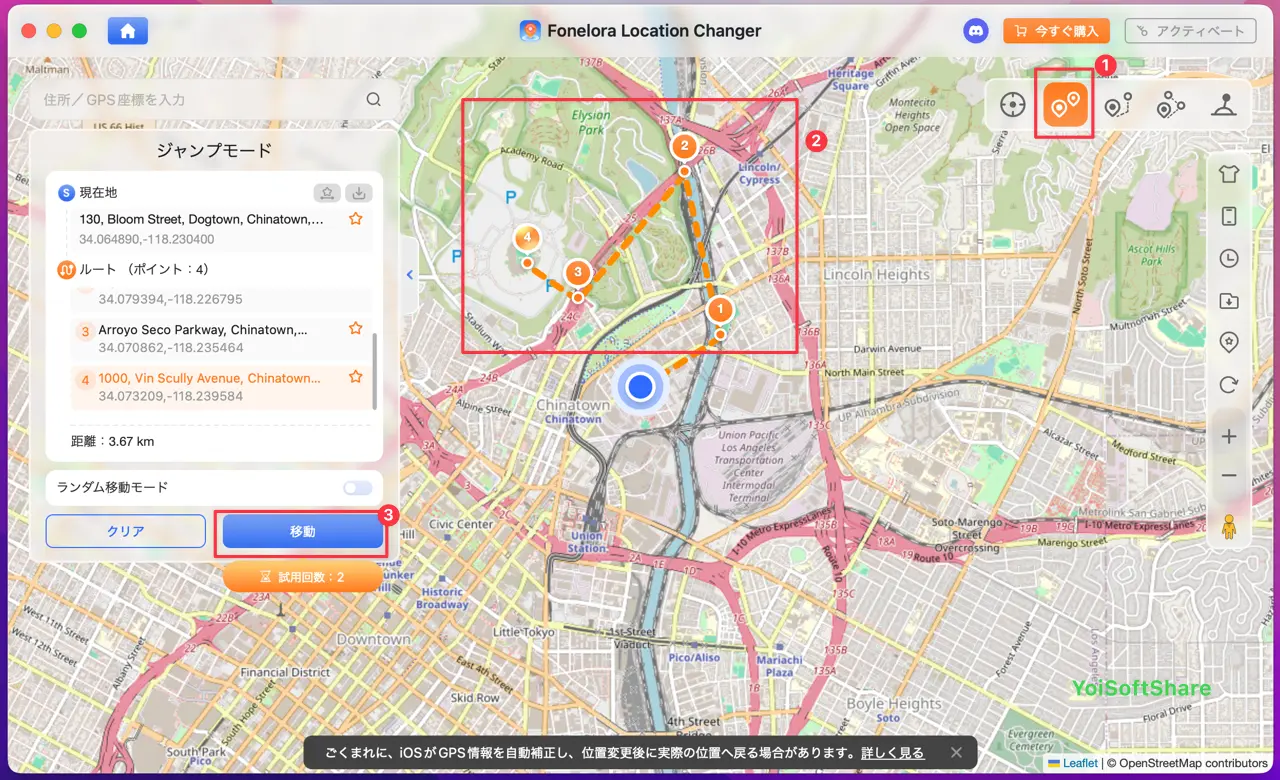Click waypoint marker 1 on map
This screenshot has height=780, width=1280.
pos(721,311)
